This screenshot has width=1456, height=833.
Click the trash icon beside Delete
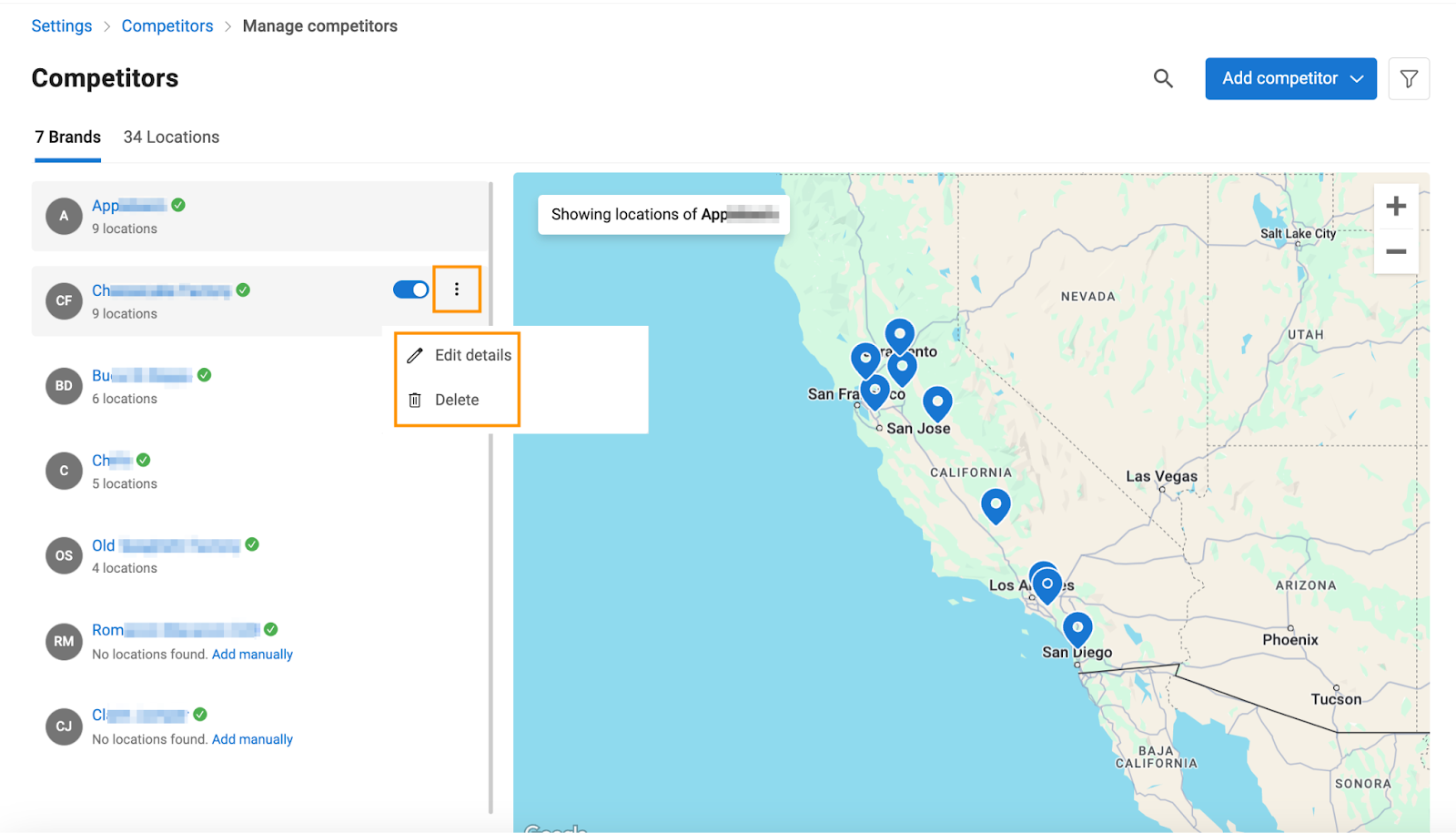[x=415, y=400]
